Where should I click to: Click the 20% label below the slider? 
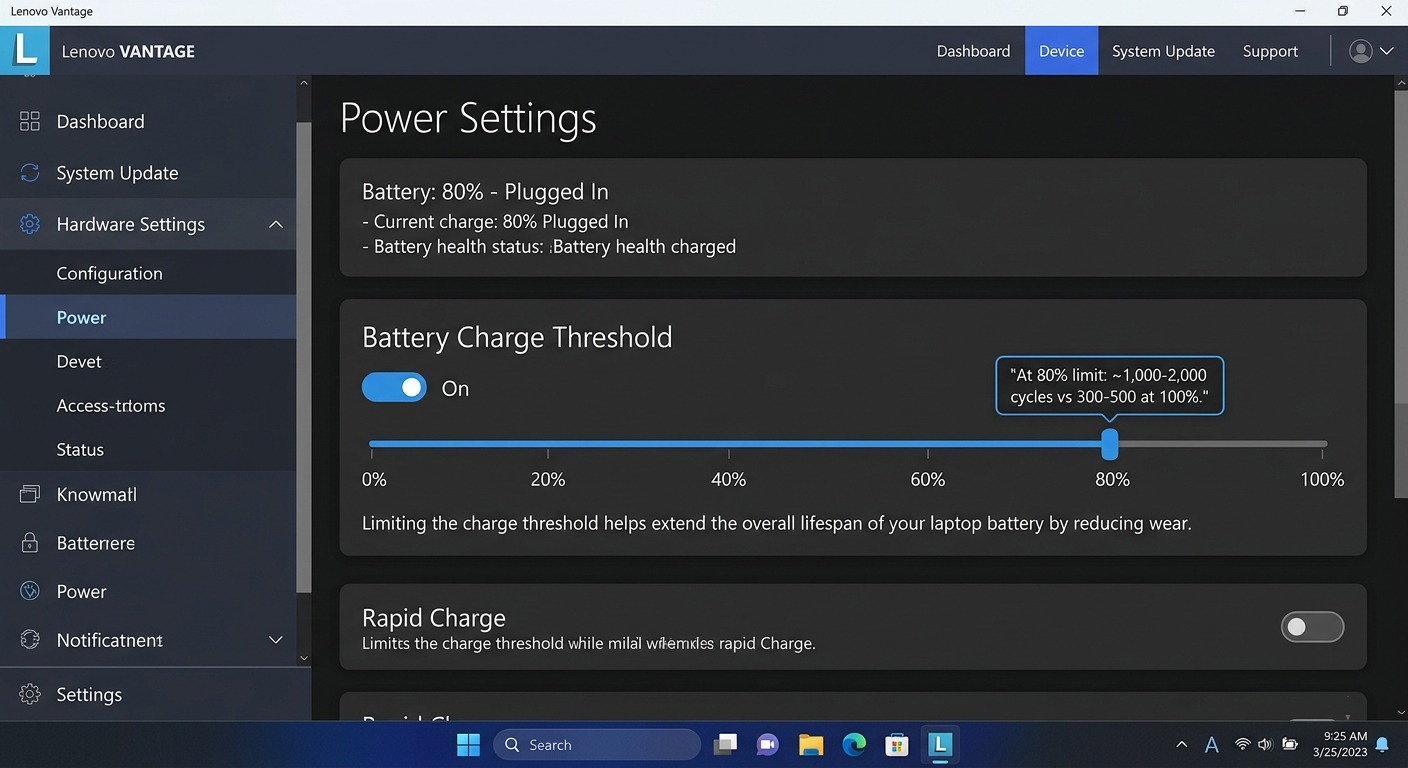point(548,479)
